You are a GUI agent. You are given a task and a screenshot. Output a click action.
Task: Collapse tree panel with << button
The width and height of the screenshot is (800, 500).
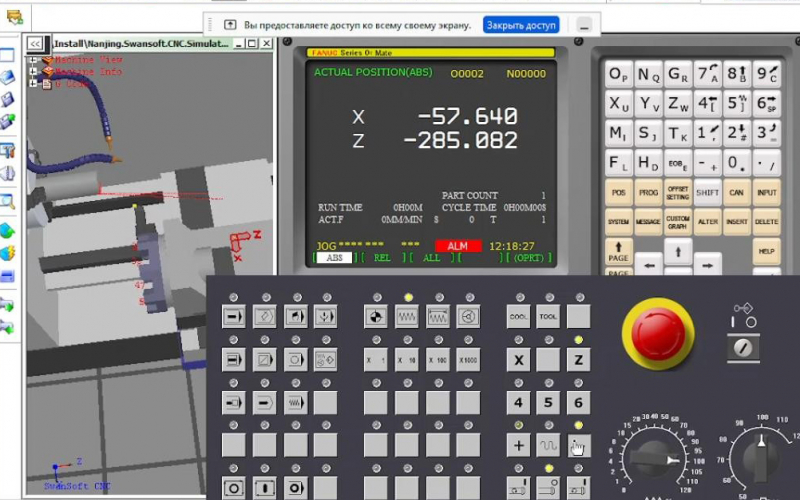click(35, 44)
